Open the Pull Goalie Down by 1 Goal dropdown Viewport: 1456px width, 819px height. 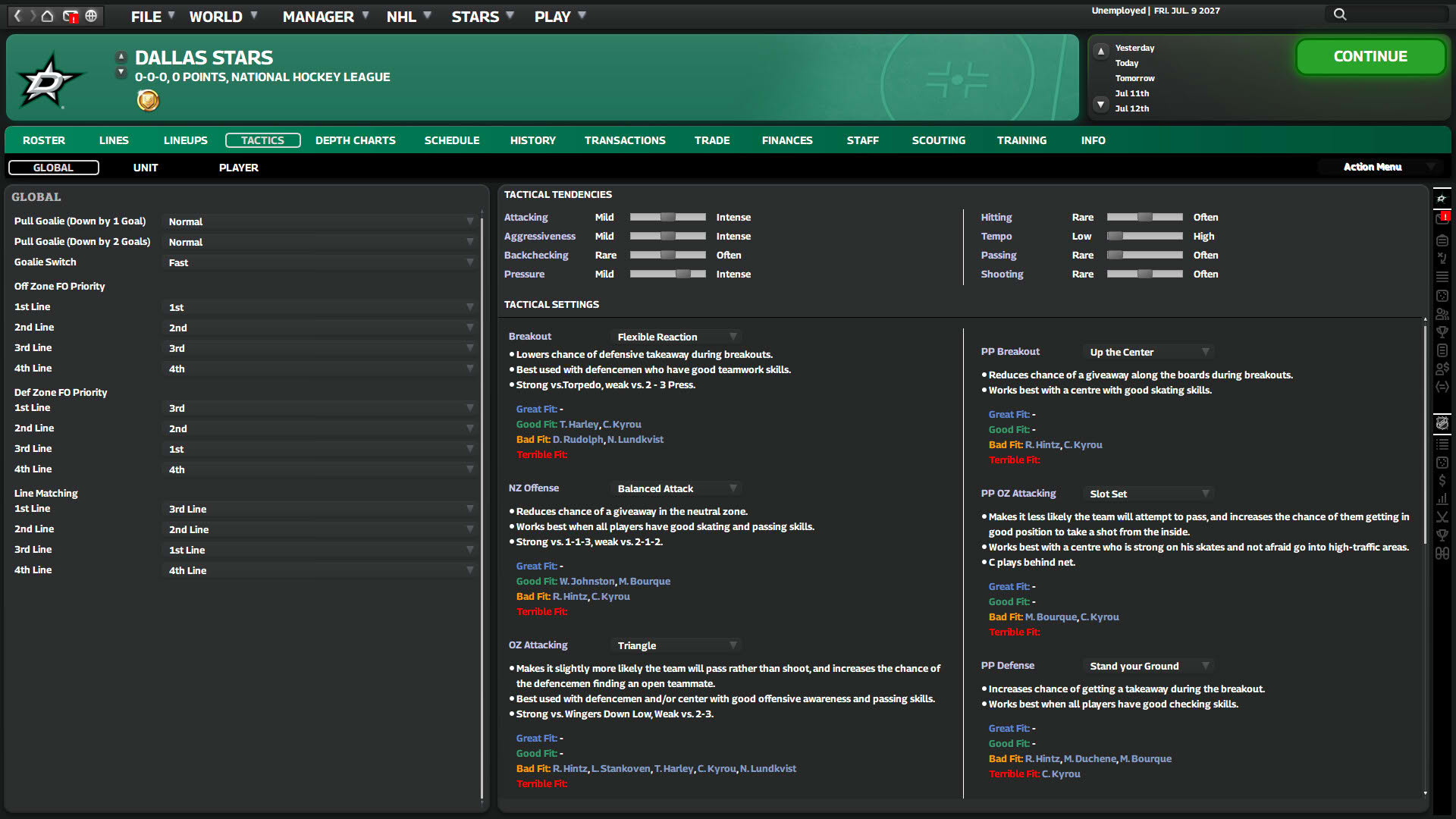320,221
